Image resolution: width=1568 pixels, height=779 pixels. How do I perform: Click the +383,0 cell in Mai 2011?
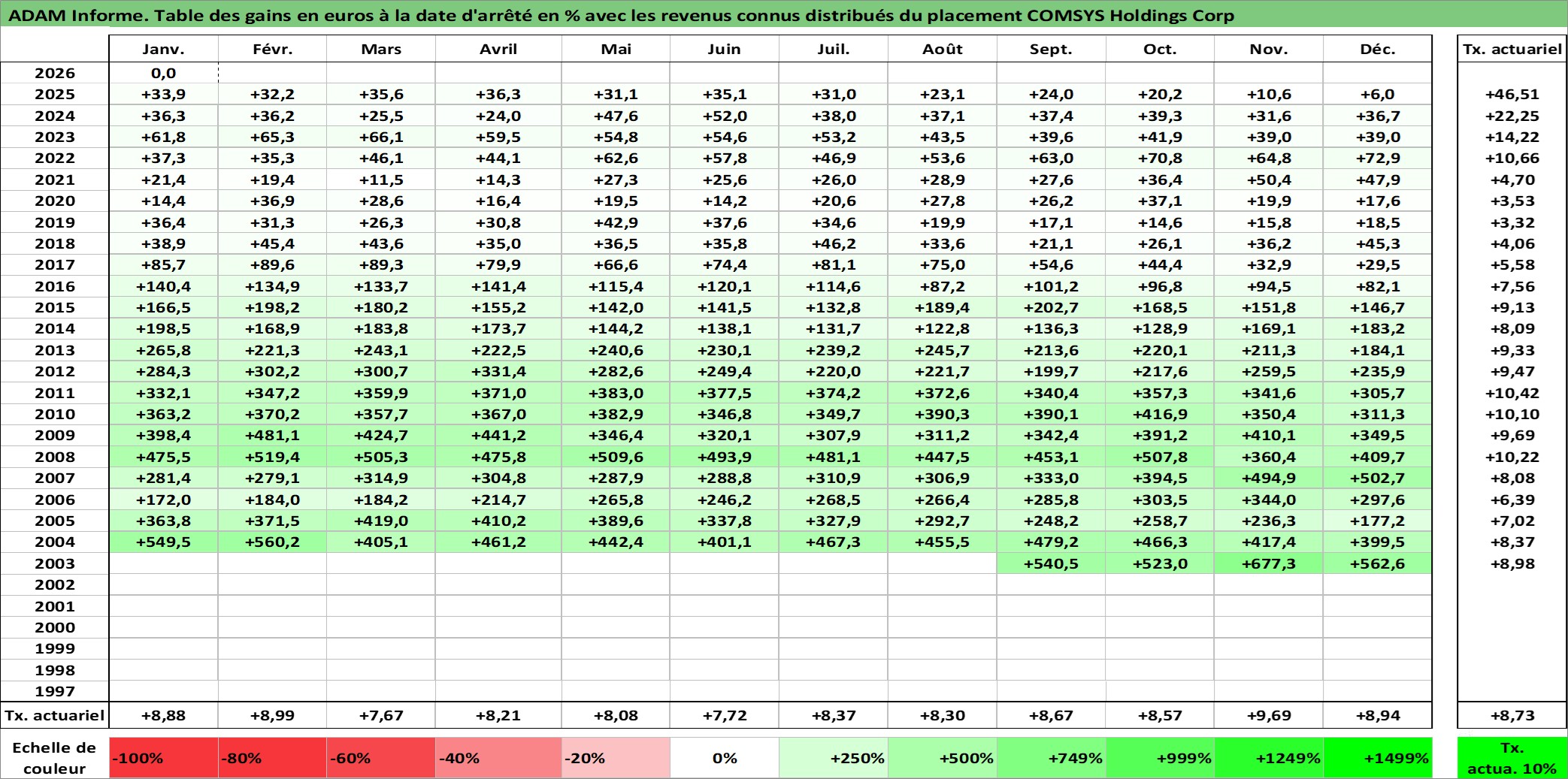point(616,393)
